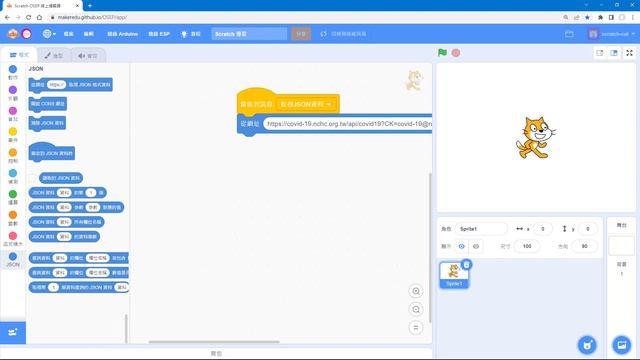
Task: Click the block palette vertical scrollbar
Action: pos(126,329)
